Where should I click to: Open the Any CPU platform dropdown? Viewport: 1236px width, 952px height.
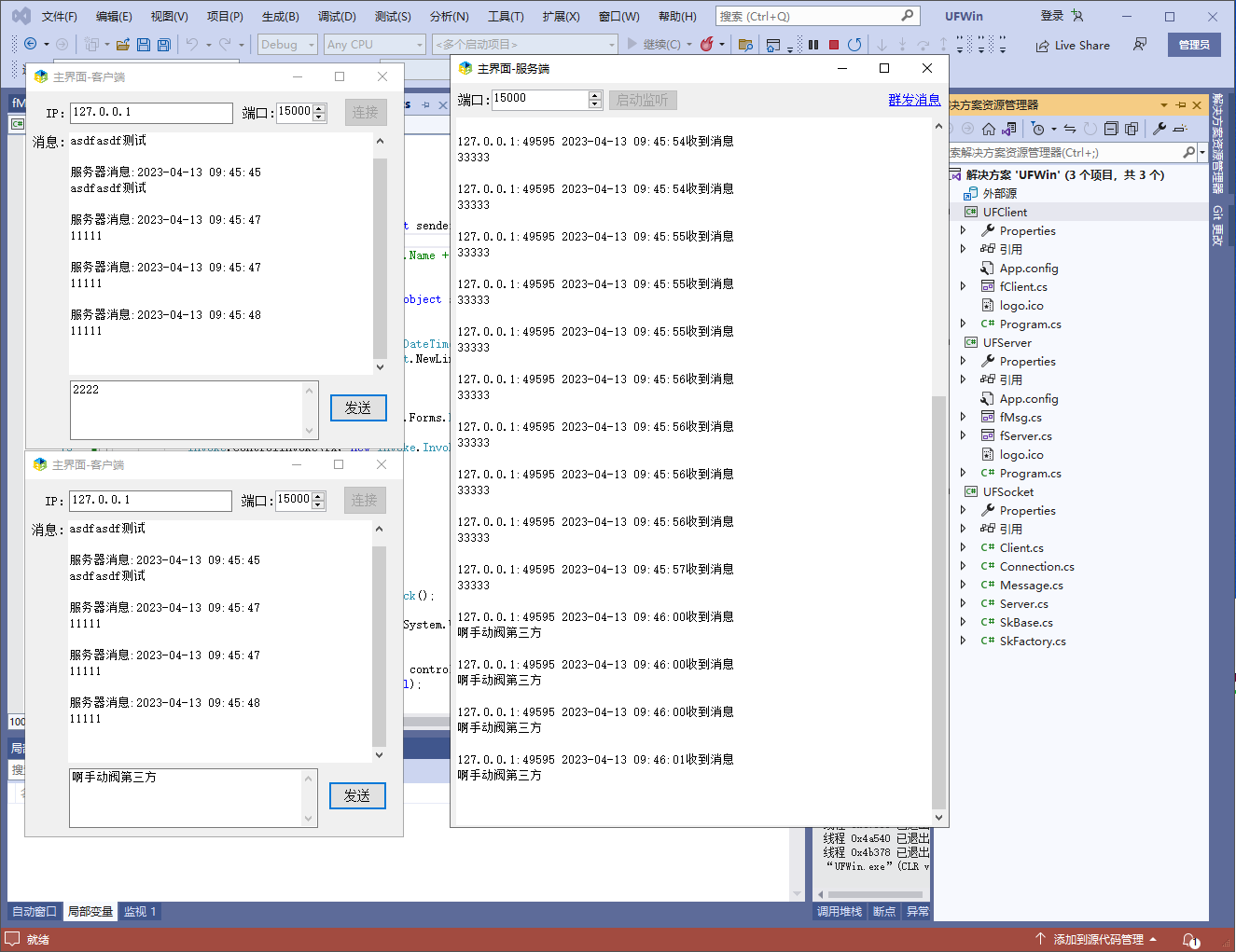coord(374,45)
